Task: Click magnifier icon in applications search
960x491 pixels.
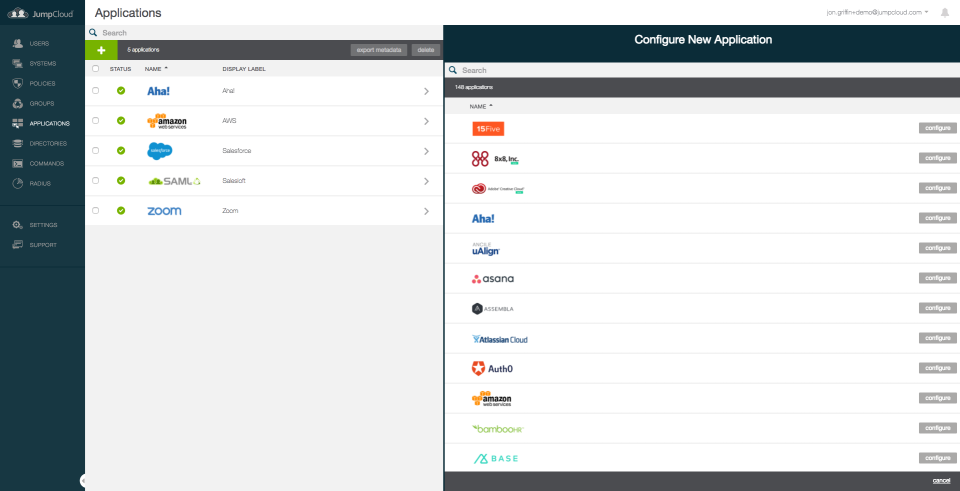Action: pos(93,32)
